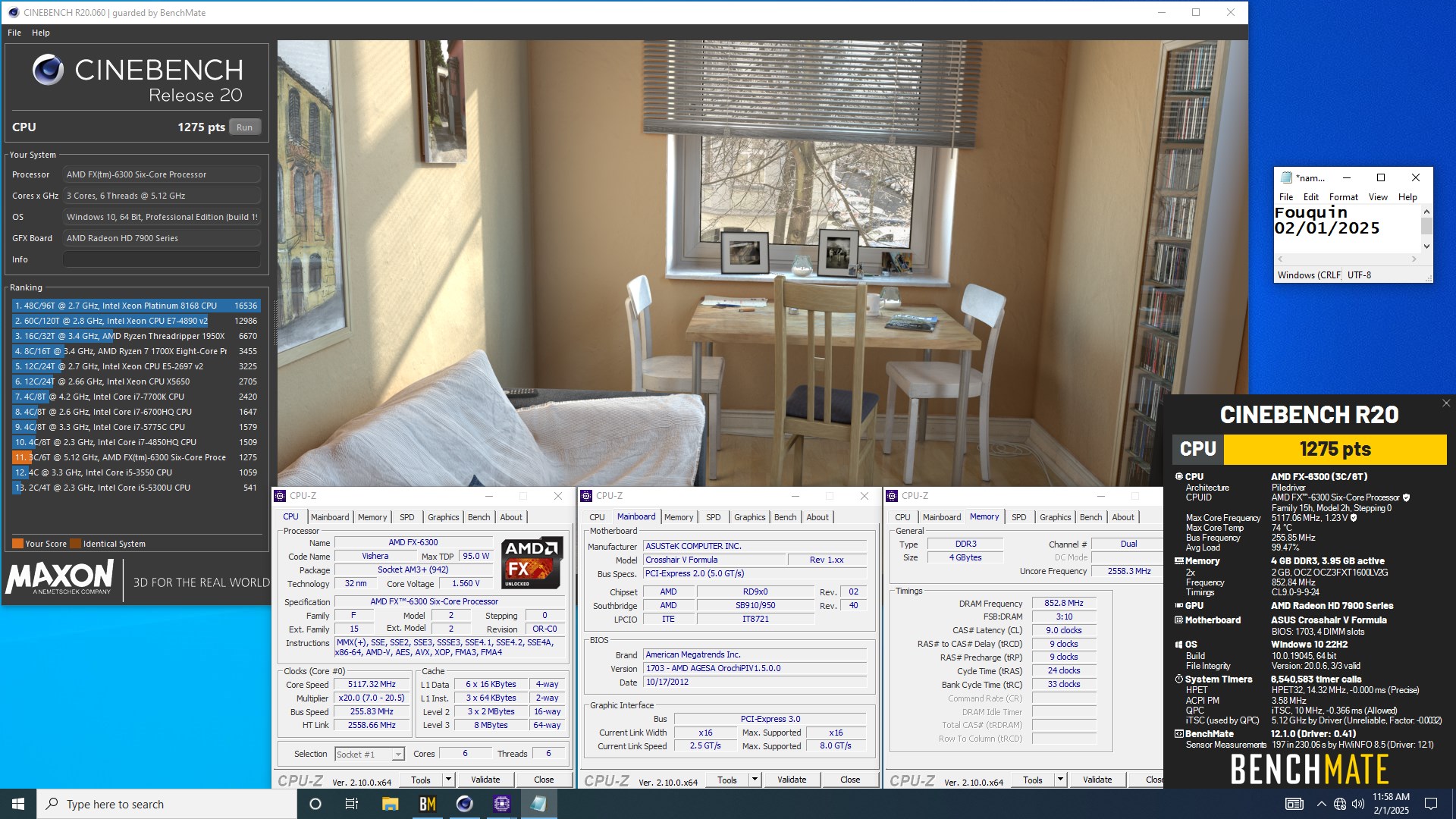Select ranking row AMD Ryzen Threadripper 1950X
The image size is (1456, 819).
click(136, 336)
